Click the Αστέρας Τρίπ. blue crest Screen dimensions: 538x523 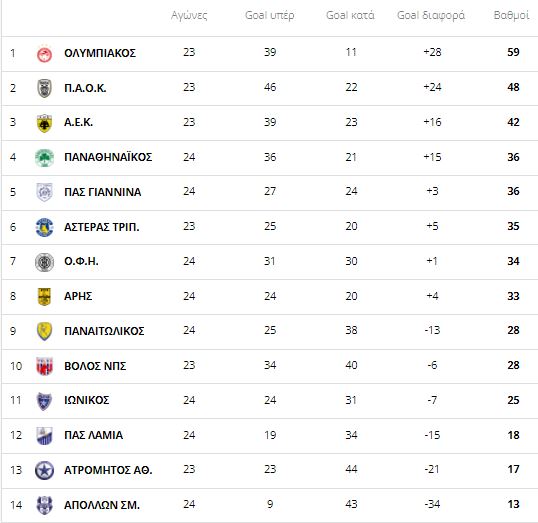(44, 227)
